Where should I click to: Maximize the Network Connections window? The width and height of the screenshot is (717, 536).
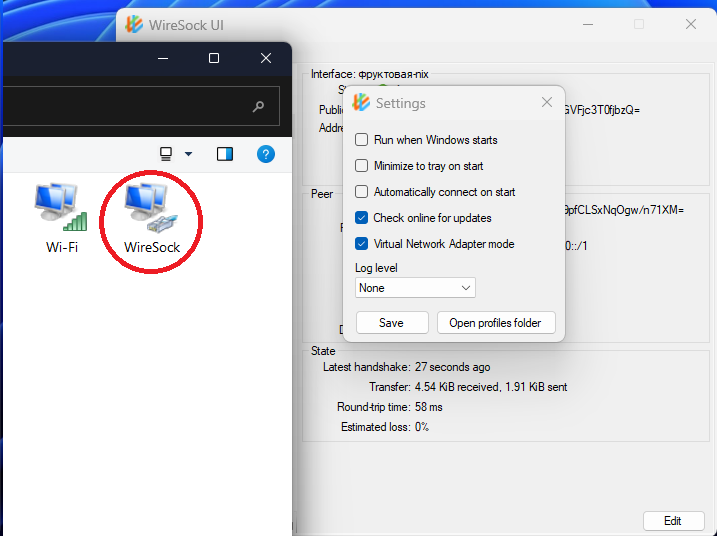(x=214, y=58)
